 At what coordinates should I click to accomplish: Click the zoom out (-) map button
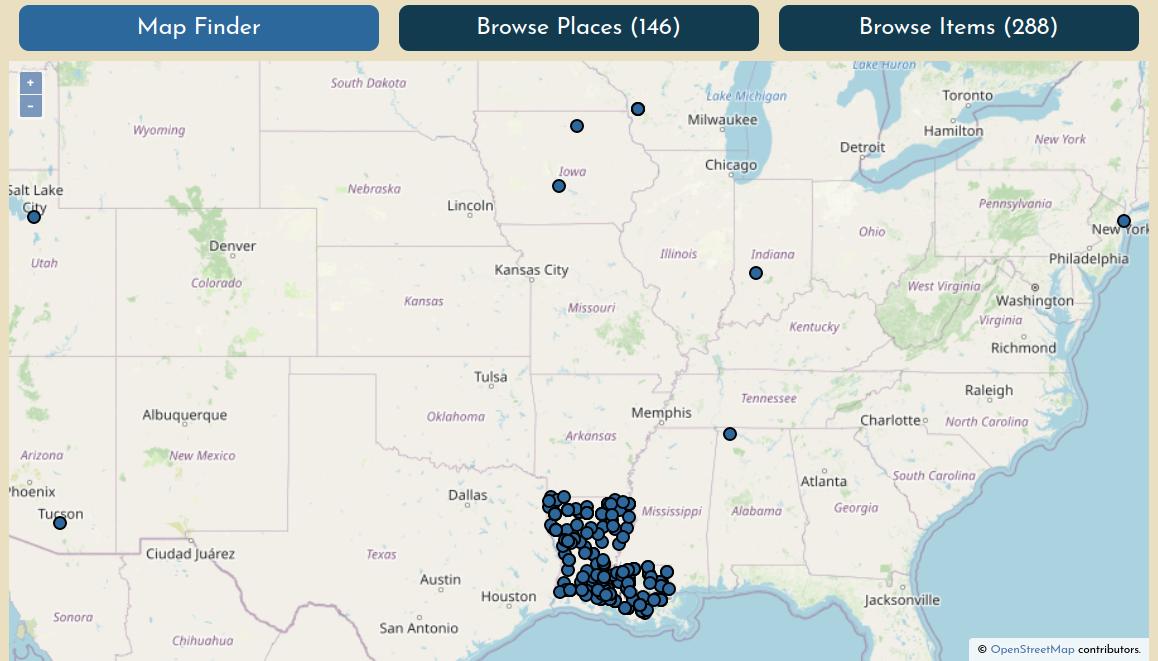pyautogui.click(x=31, y=106)
